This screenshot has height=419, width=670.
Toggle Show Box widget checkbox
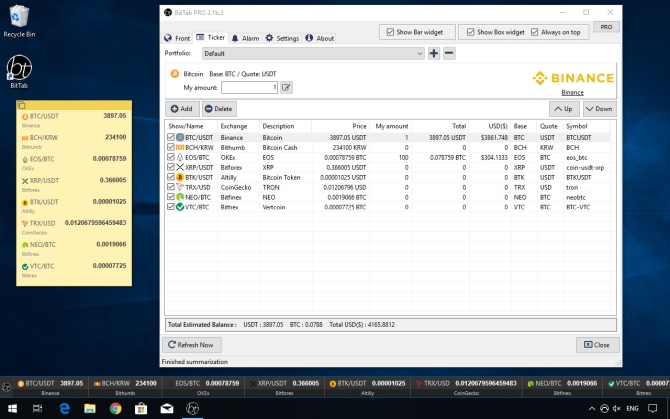click(x=470, y=32)
